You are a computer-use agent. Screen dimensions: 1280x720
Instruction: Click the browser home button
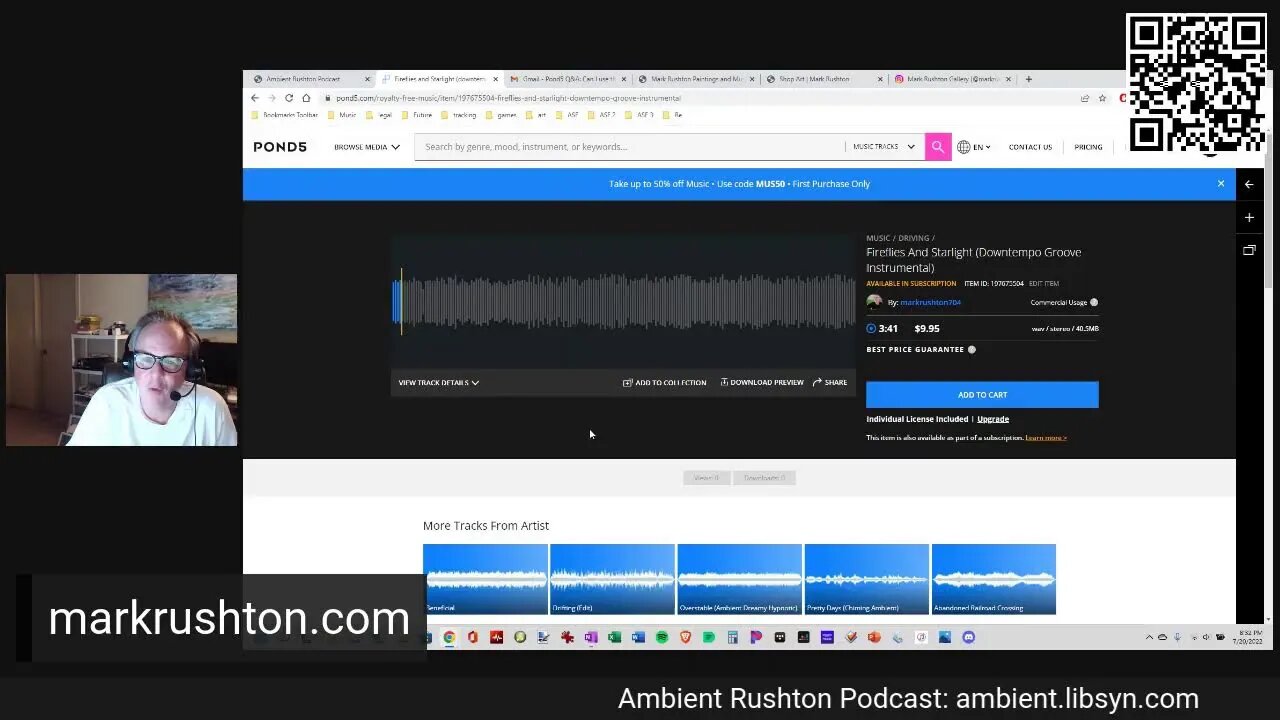pyautogui.click(x=306, y=98)
